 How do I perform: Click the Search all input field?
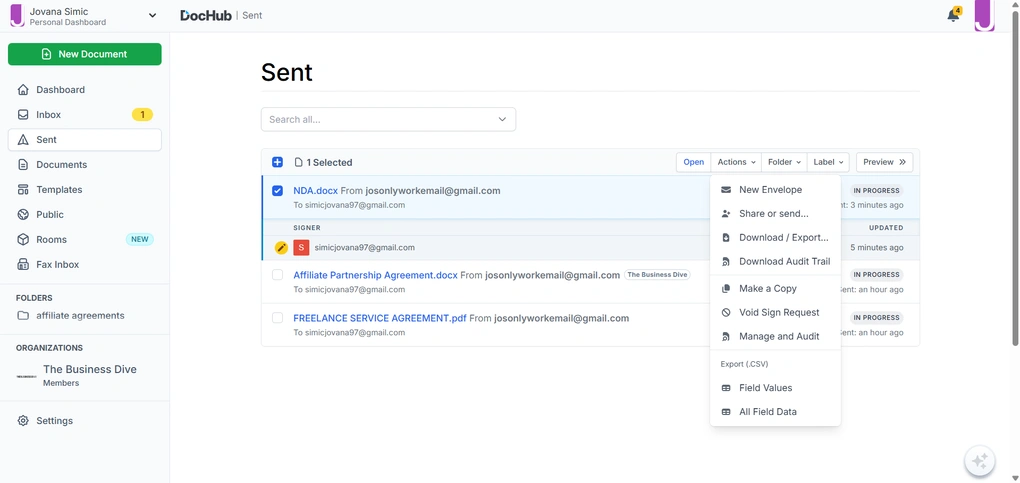click(380, 120)
